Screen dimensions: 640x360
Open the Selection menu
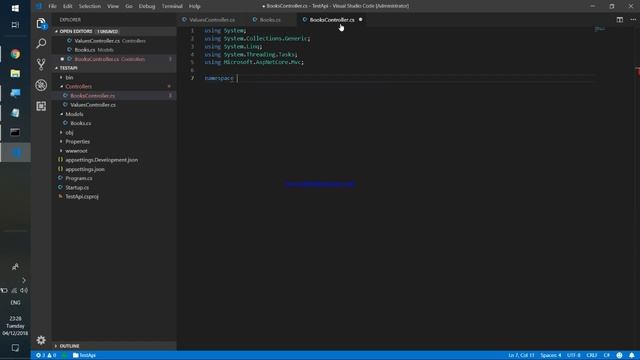(89, 6)
